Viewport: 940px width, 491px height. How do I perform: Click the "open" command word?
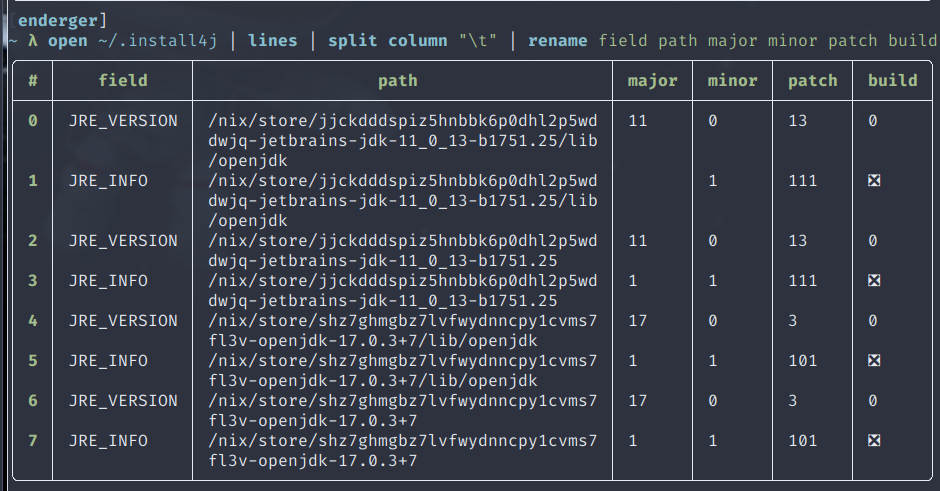coord(68,41)
